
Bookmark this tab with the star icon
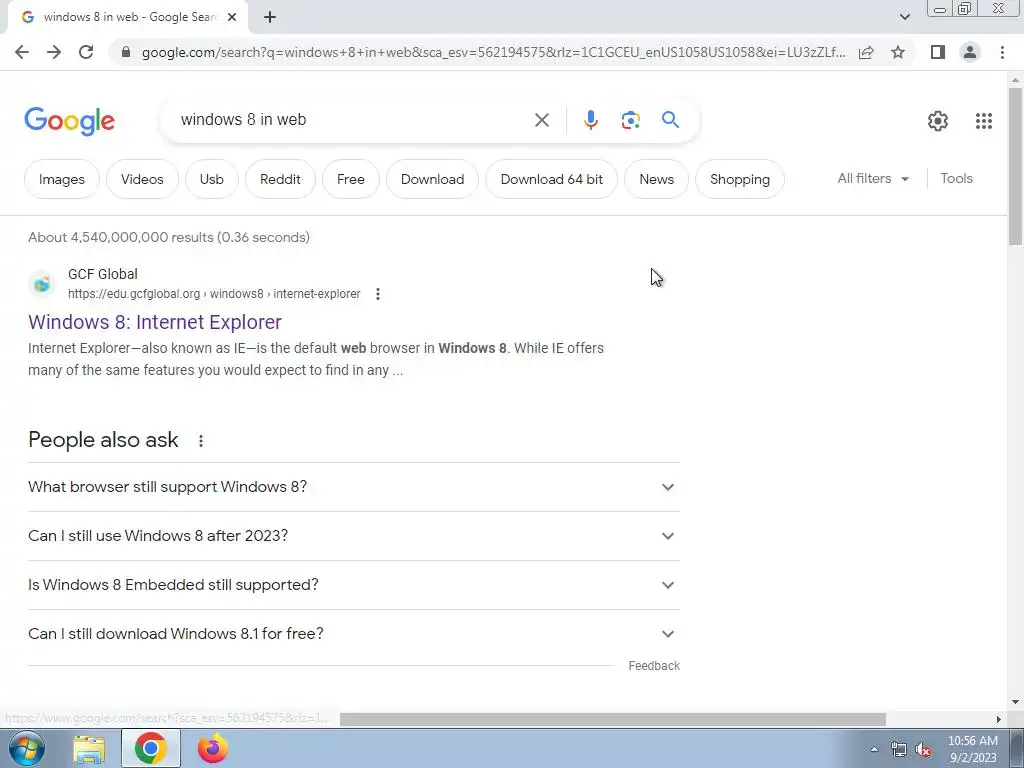[898, 52]
